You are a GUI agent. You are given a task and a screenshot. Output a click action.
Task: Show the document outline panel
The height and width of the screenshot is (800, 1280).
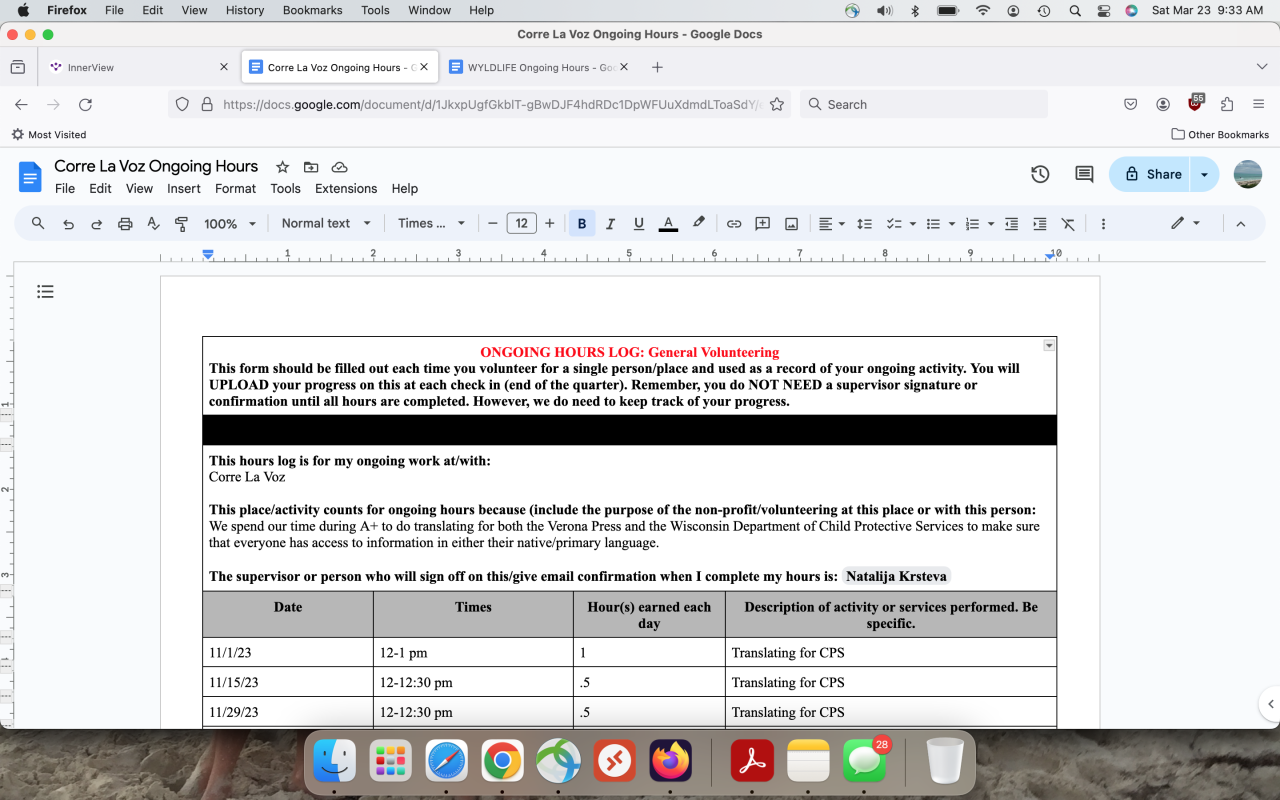coord(45,292)
